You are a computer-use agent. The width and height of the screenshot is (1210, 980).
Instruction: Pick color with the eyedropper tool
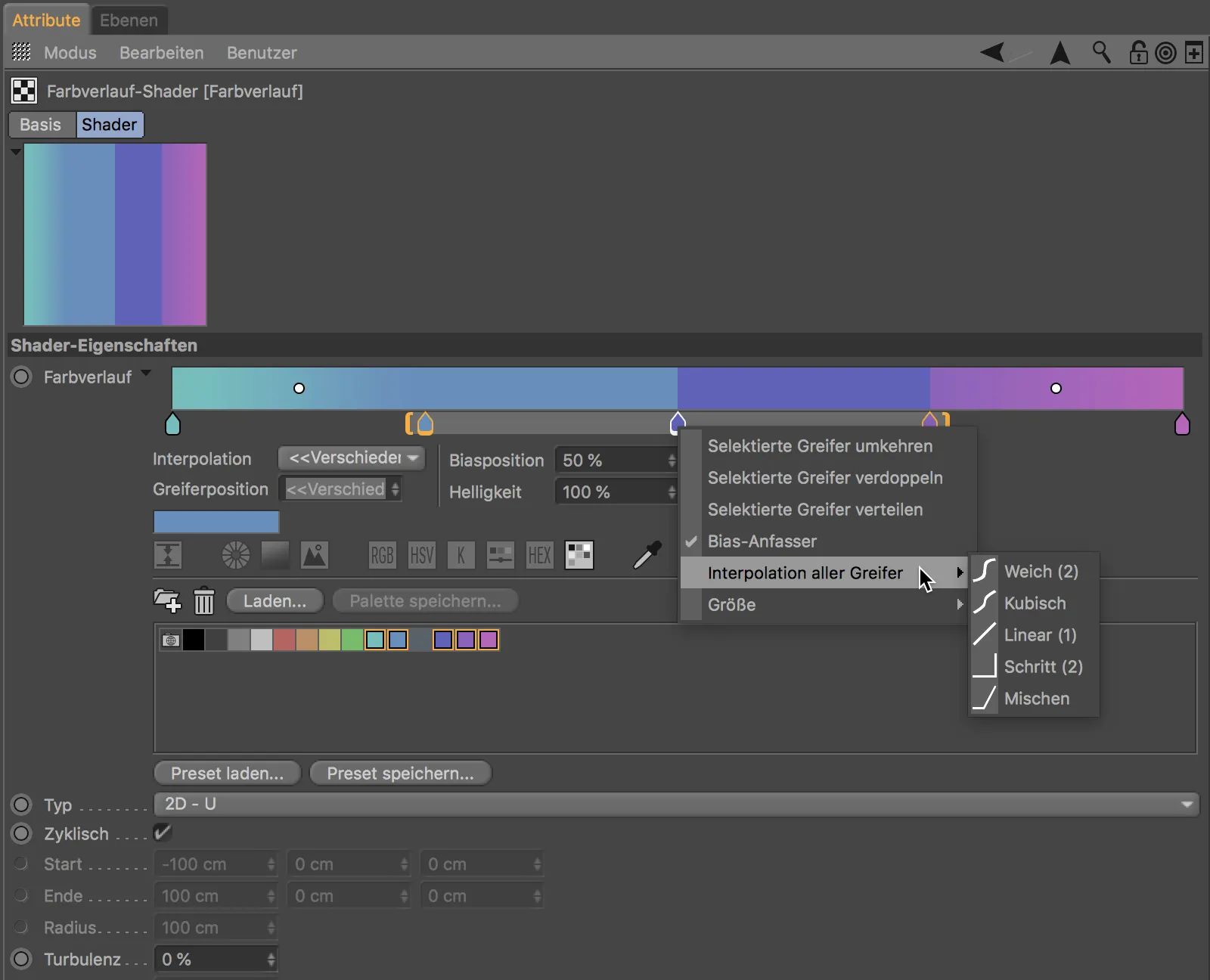[647, 555]
